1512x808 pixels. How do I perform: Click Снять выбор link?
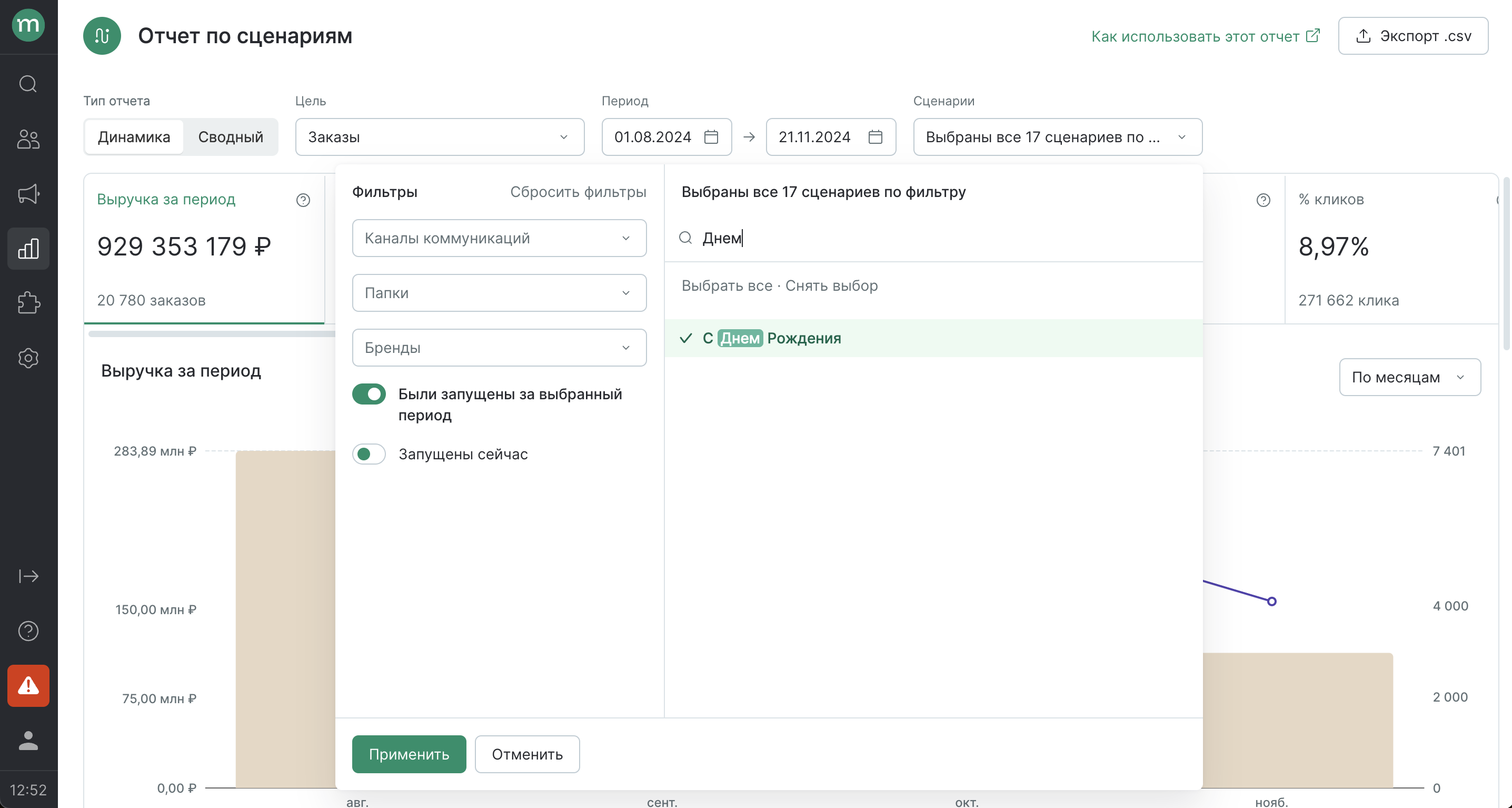tap(831, 285)
